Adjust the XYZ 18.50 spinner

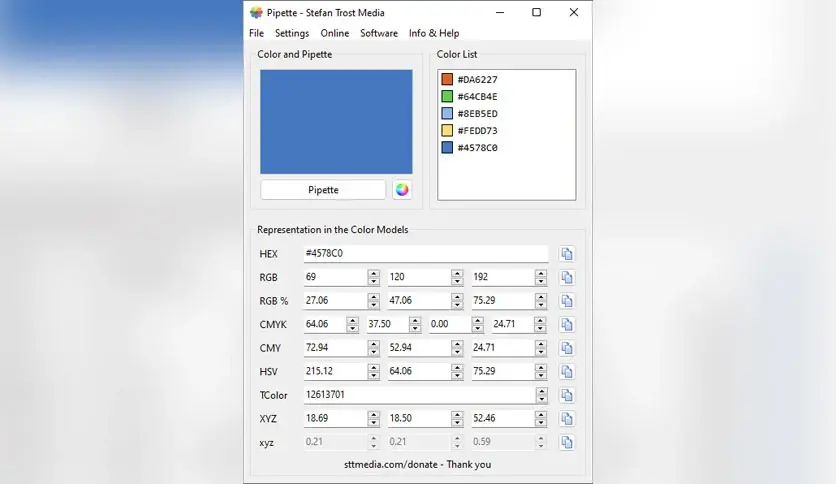coord(457,418)
